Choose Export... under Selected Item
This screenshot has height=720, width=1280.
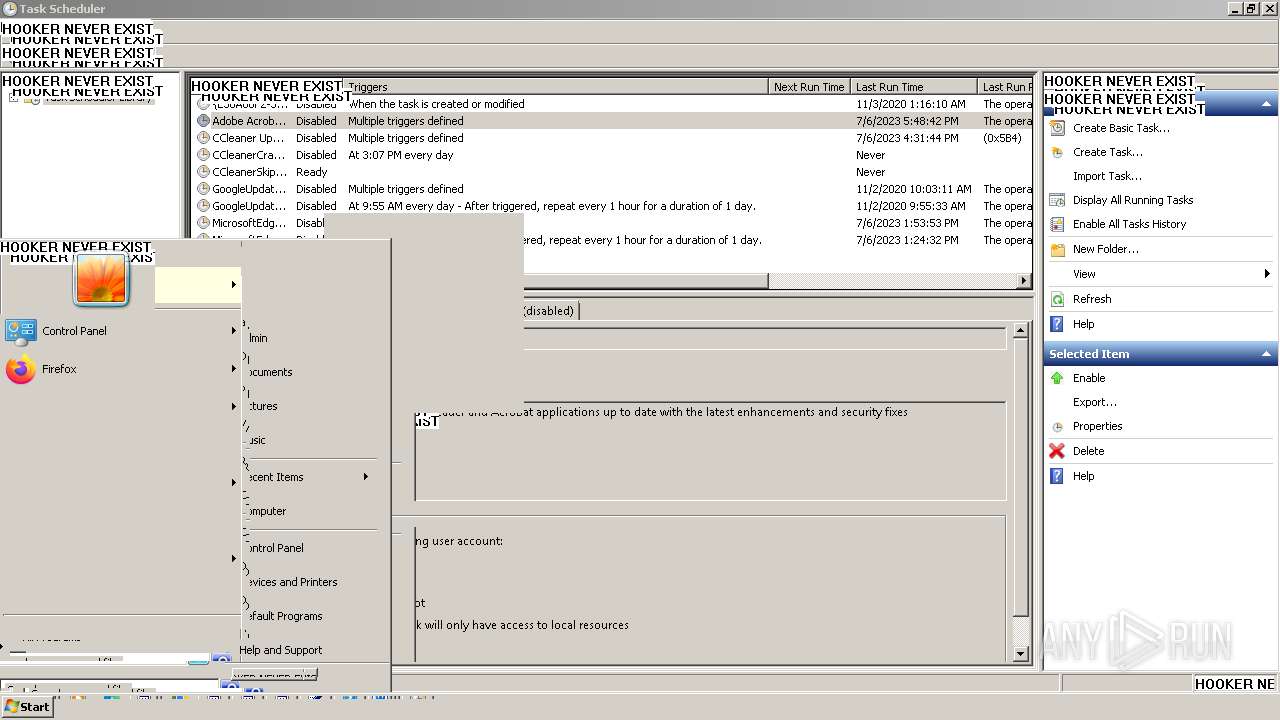pos(1094,402)
